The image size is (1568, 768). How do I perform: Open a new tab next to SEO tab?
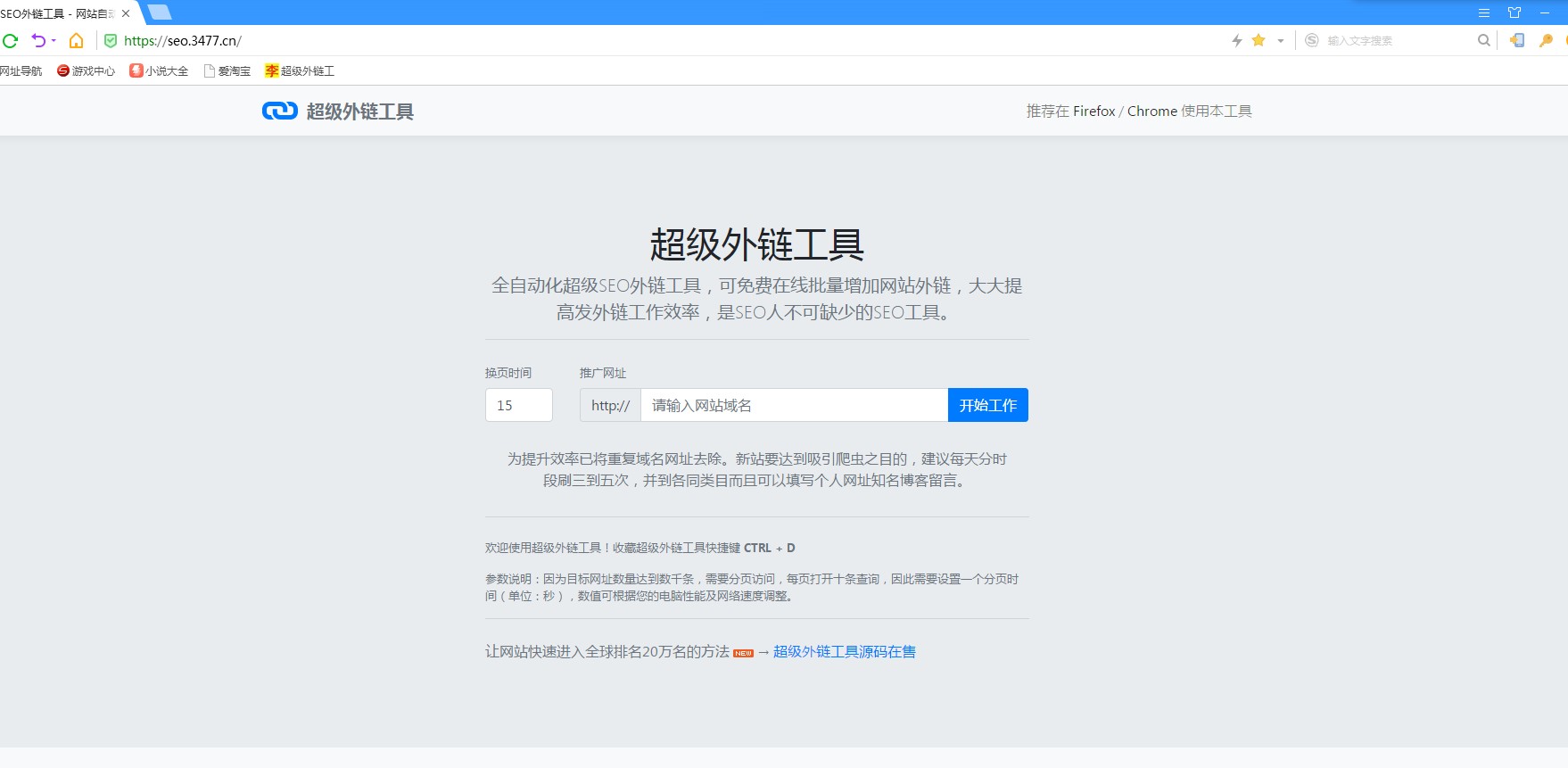[x=160, y=12]
